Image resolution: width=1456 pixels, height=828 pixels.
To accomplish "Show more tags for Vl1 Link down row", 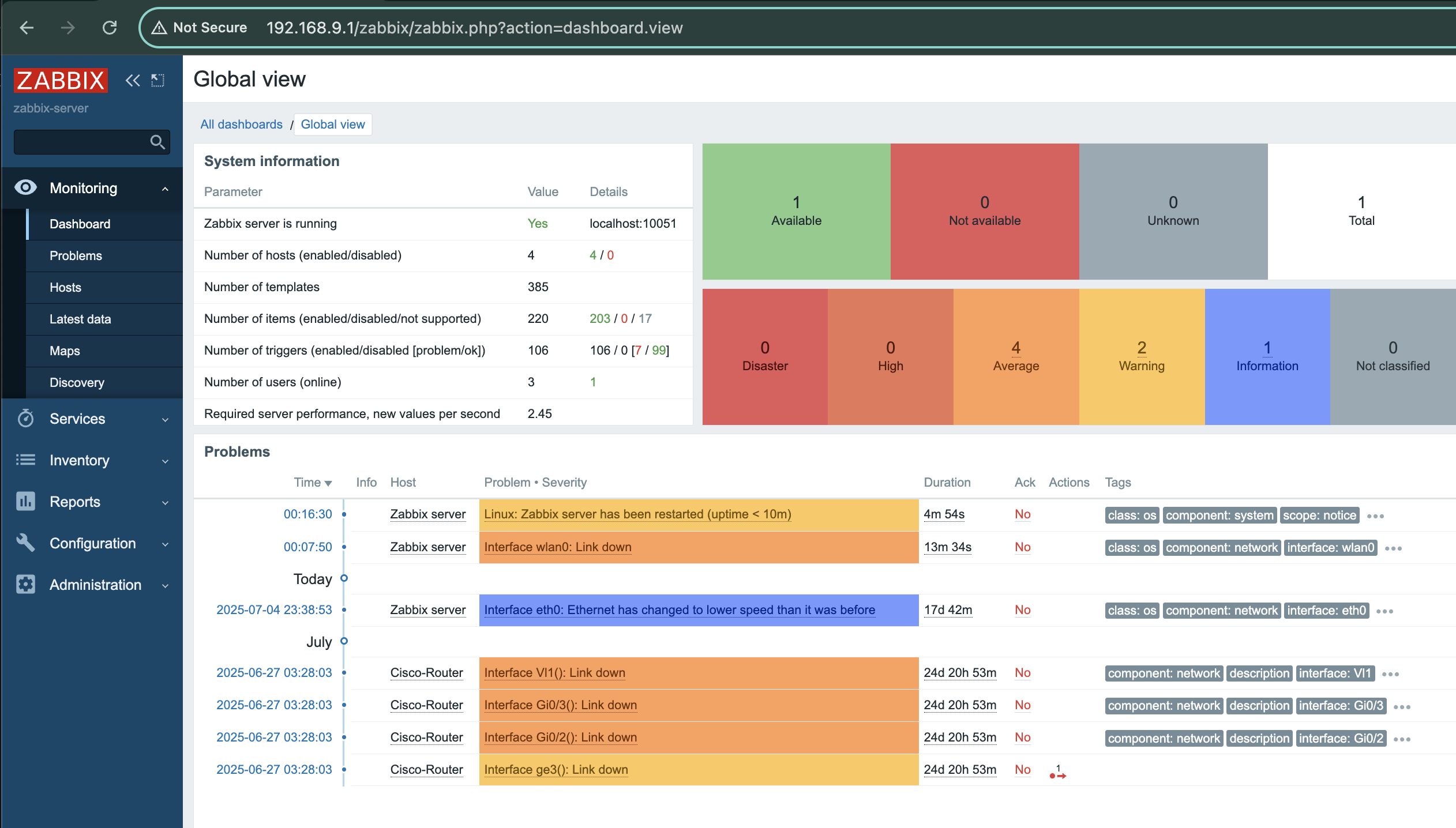I will pyautogui.click(x=1390, y=673).
